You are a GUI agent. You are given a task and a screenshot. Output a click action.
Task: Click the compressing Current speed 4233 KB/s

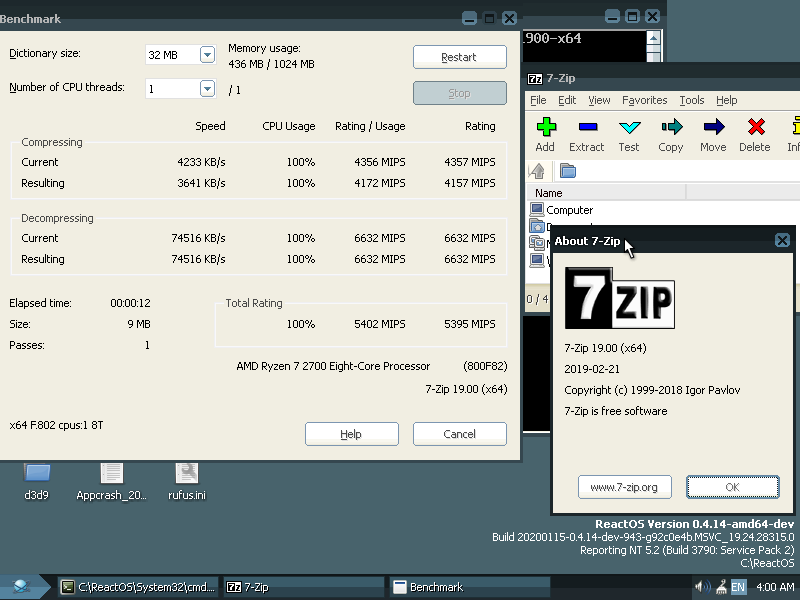coord(201,162)
